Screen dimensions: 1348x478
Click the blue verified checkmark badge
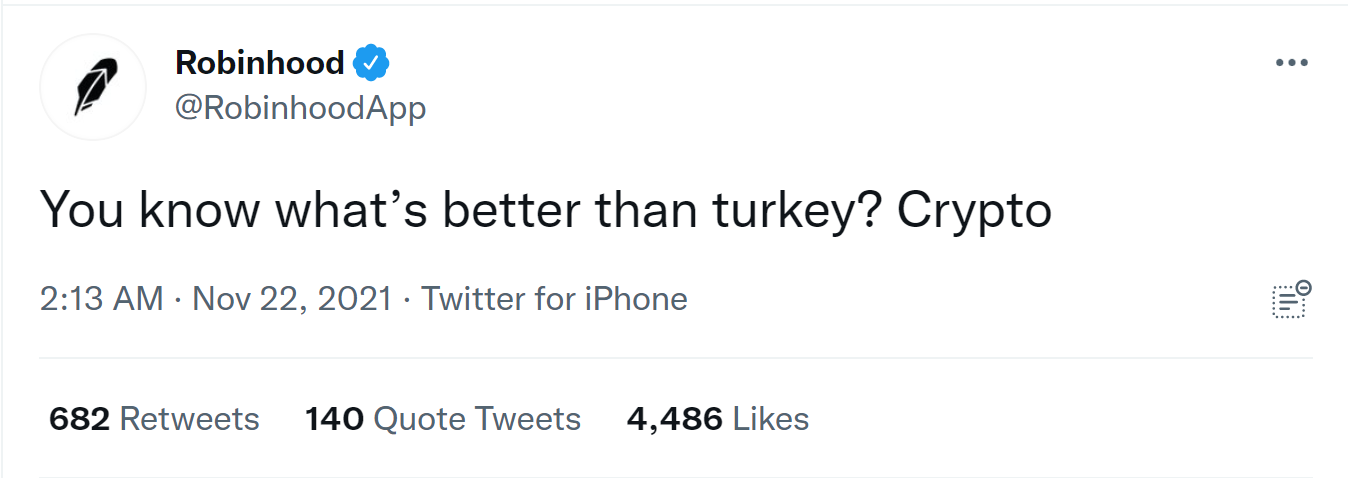pyautogui.click(x=371, y=63)
